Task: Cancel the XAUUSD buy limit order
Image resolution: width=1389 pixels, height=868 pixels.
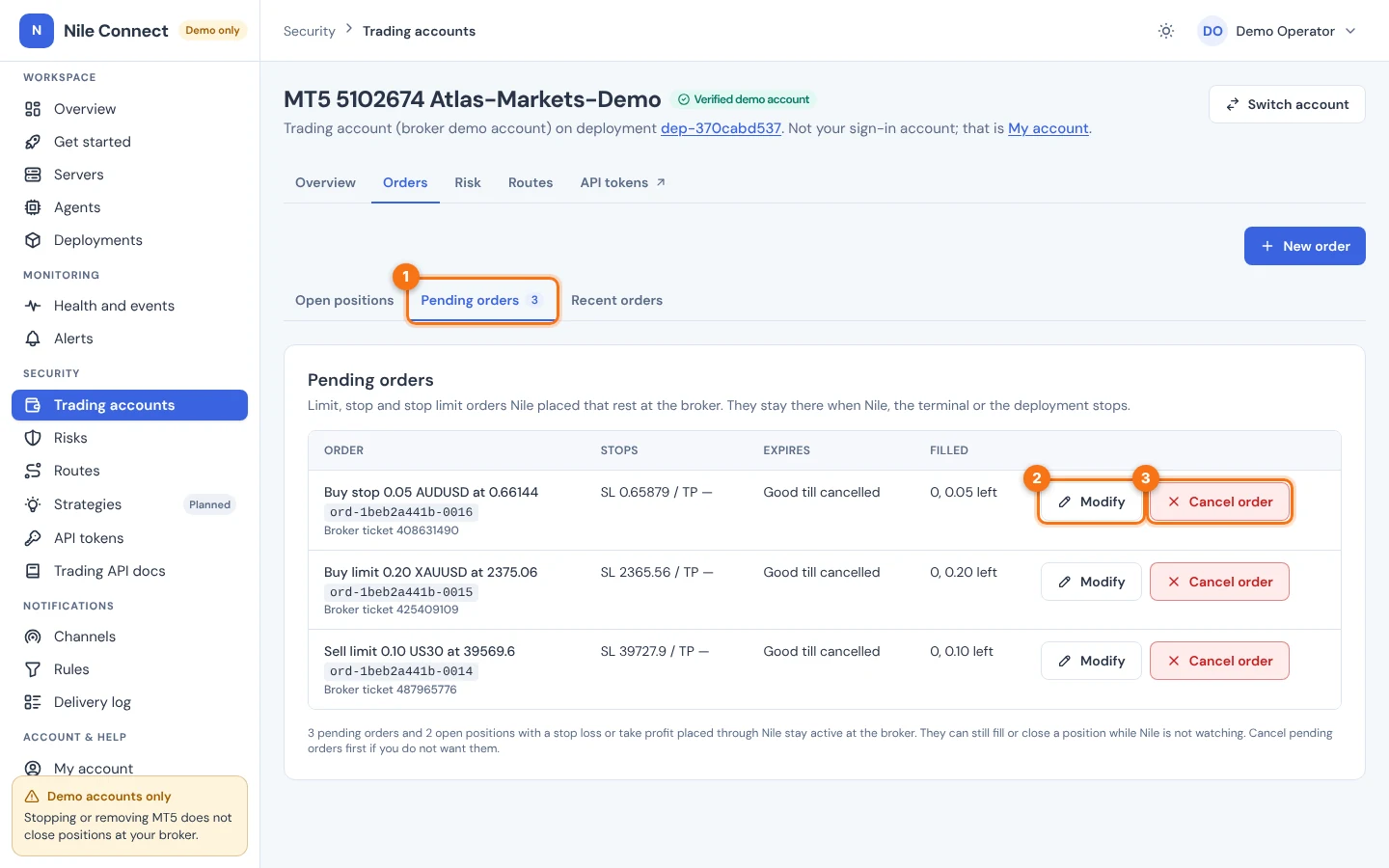Action: [1219, 582]
